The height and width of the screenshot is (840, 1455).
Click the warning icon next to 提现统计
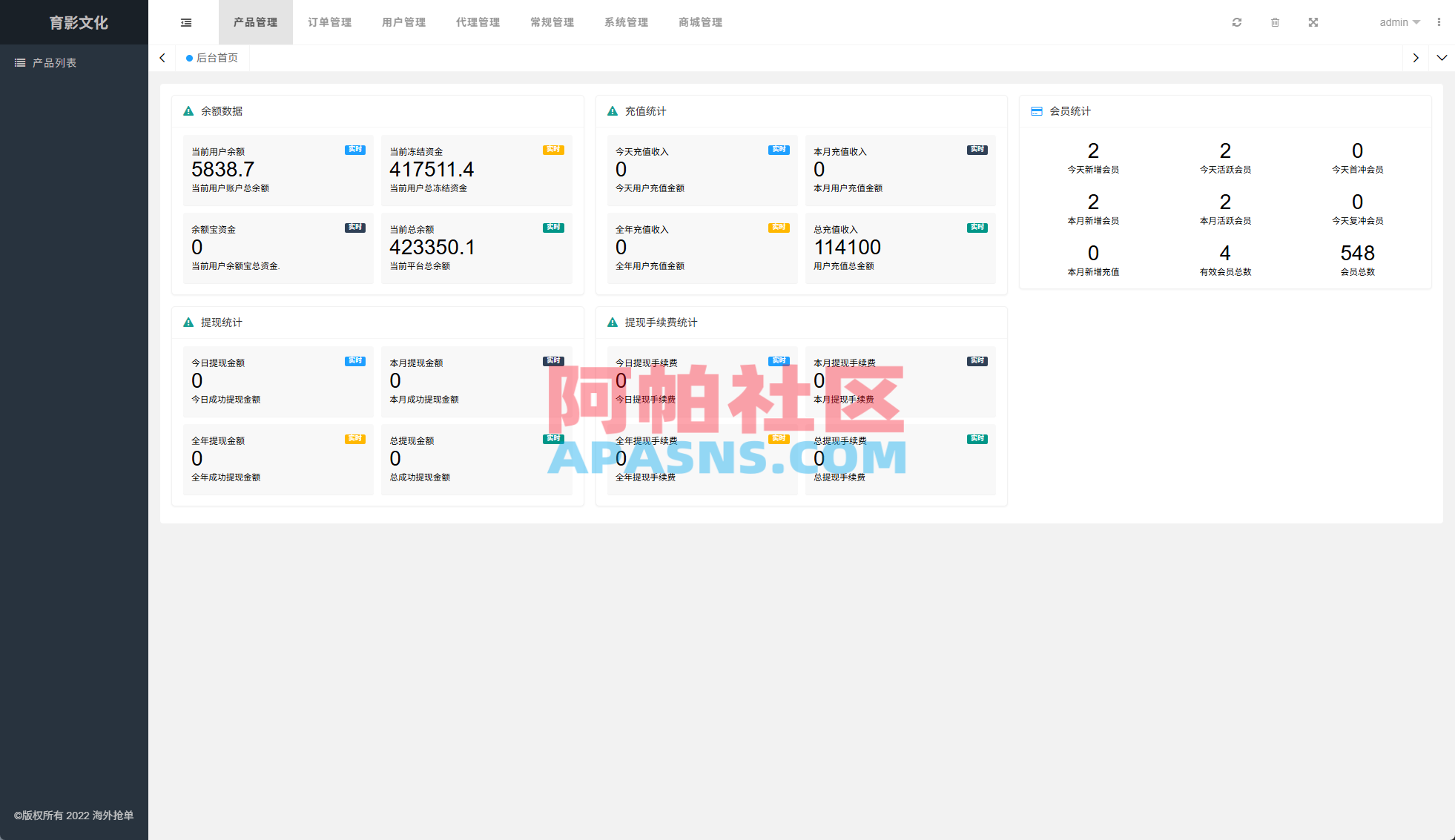[188, 323]
